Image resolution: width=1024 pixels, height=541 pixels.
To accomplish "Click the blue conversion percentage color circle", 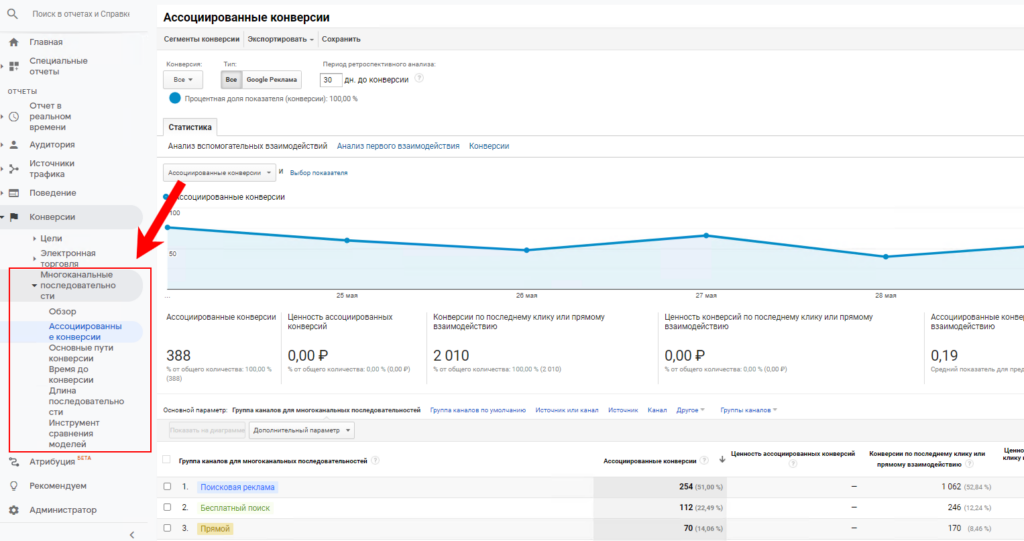I will click(175, 98).
